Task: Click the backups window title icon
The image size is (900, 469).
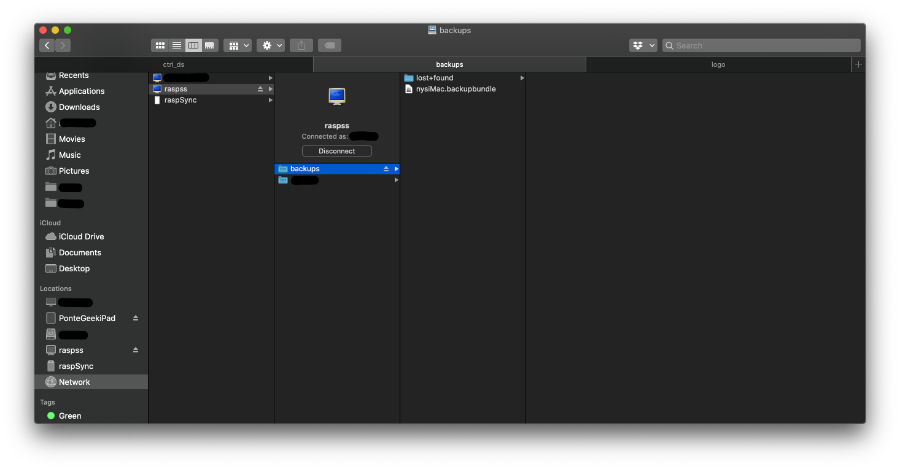Action: pos(432,30)
